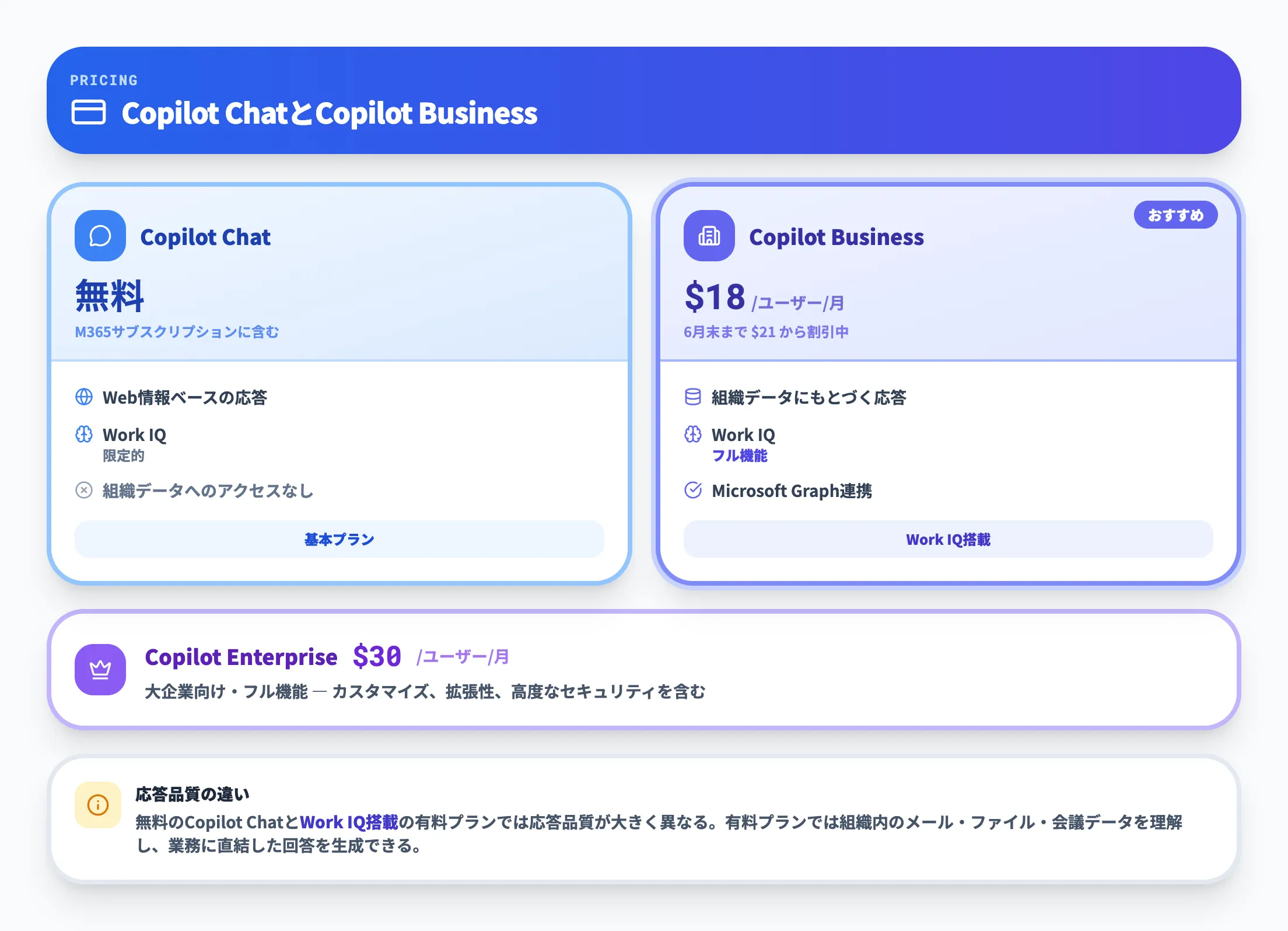Click the おすすめ badge on Copilot Business

coord(1175,215)
